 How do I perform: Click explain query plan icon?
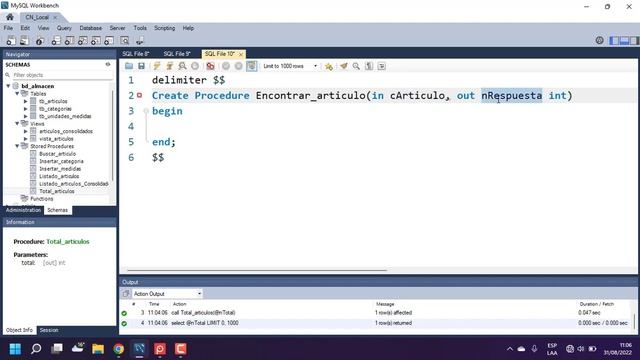(182, 66)
